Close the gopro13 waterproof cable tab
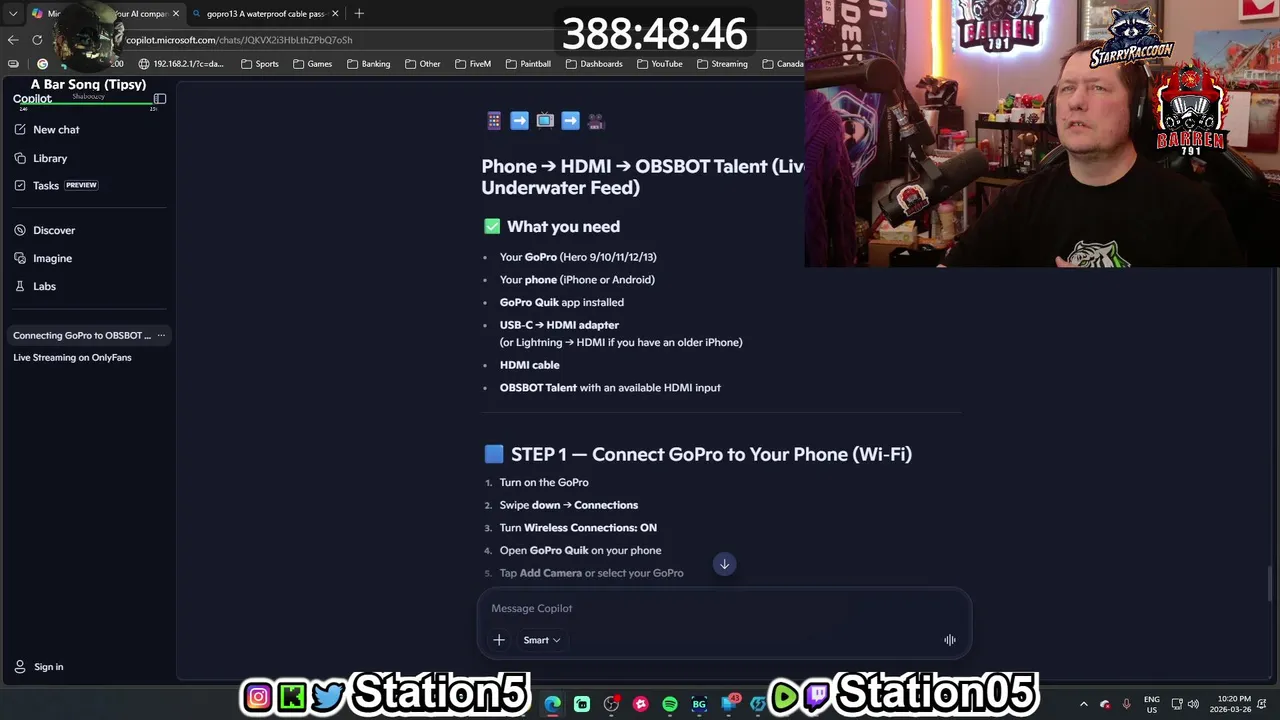Image resolution: width=1280 pixels, height=720 pixels. pyautogui.click(x=335, y=14)
